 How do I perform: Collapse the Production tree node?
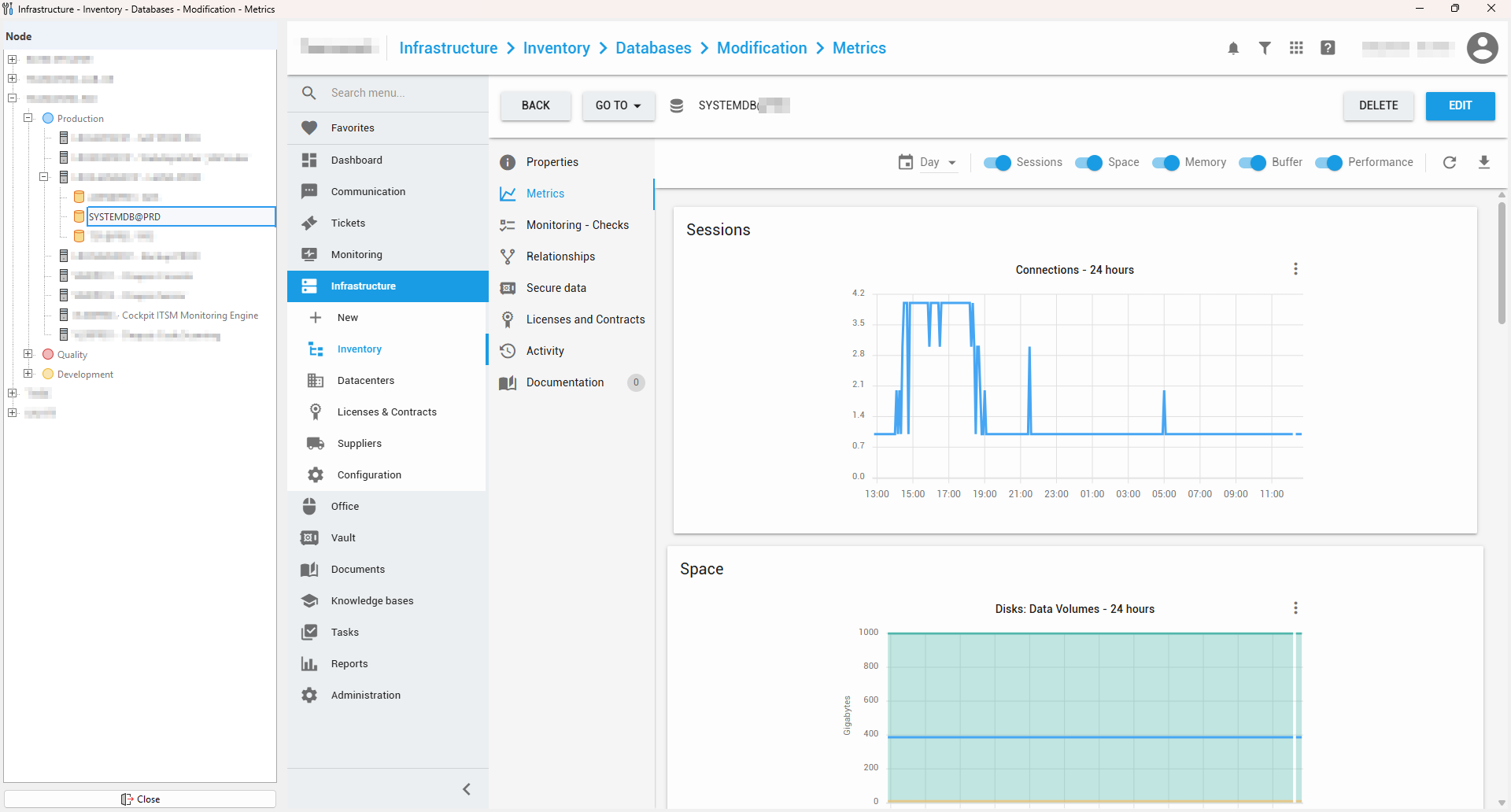pyautogui.click(x=28, y=118)
